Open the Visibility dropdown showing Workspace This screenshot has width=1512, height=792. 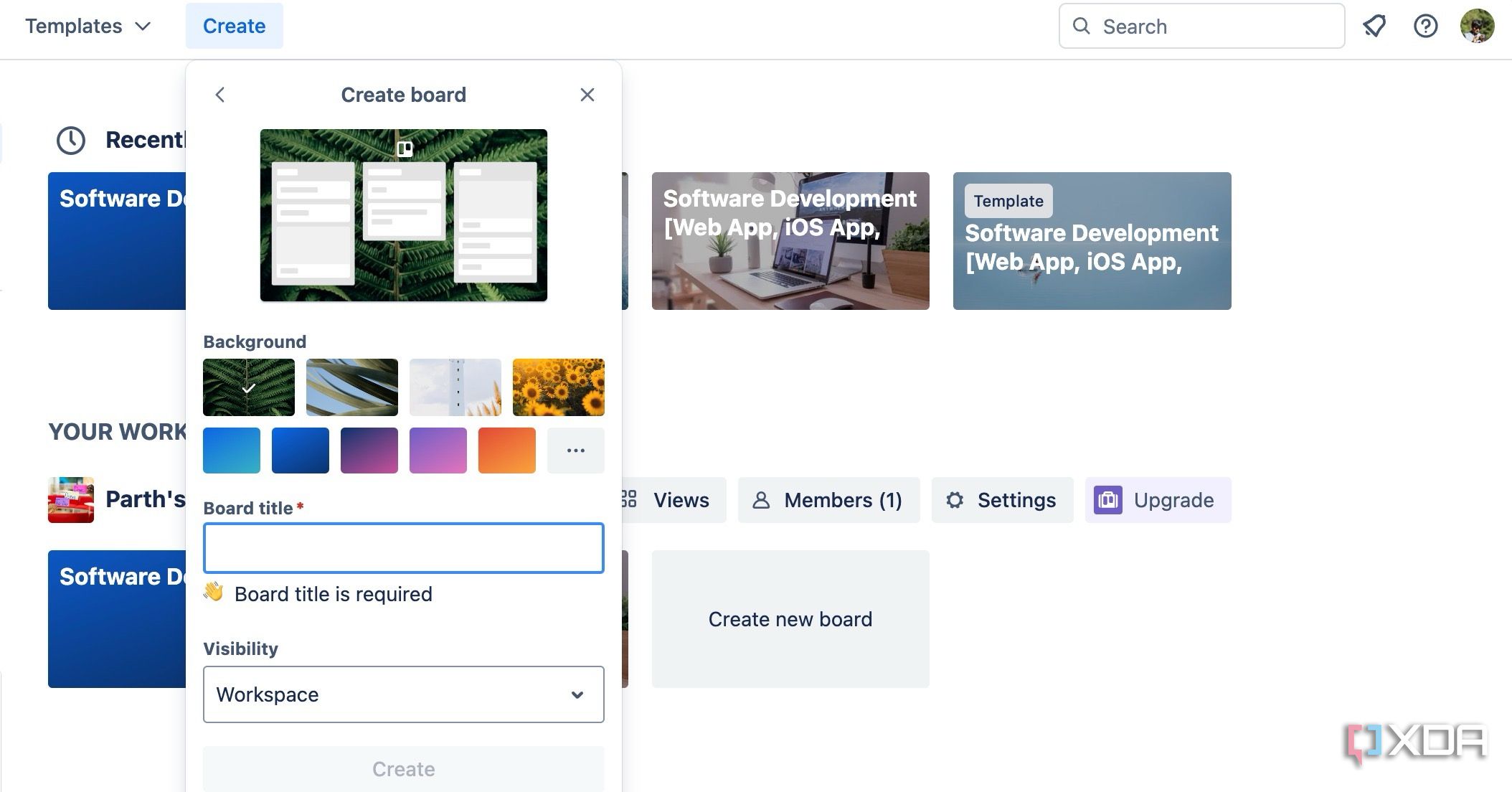point(403,694)
